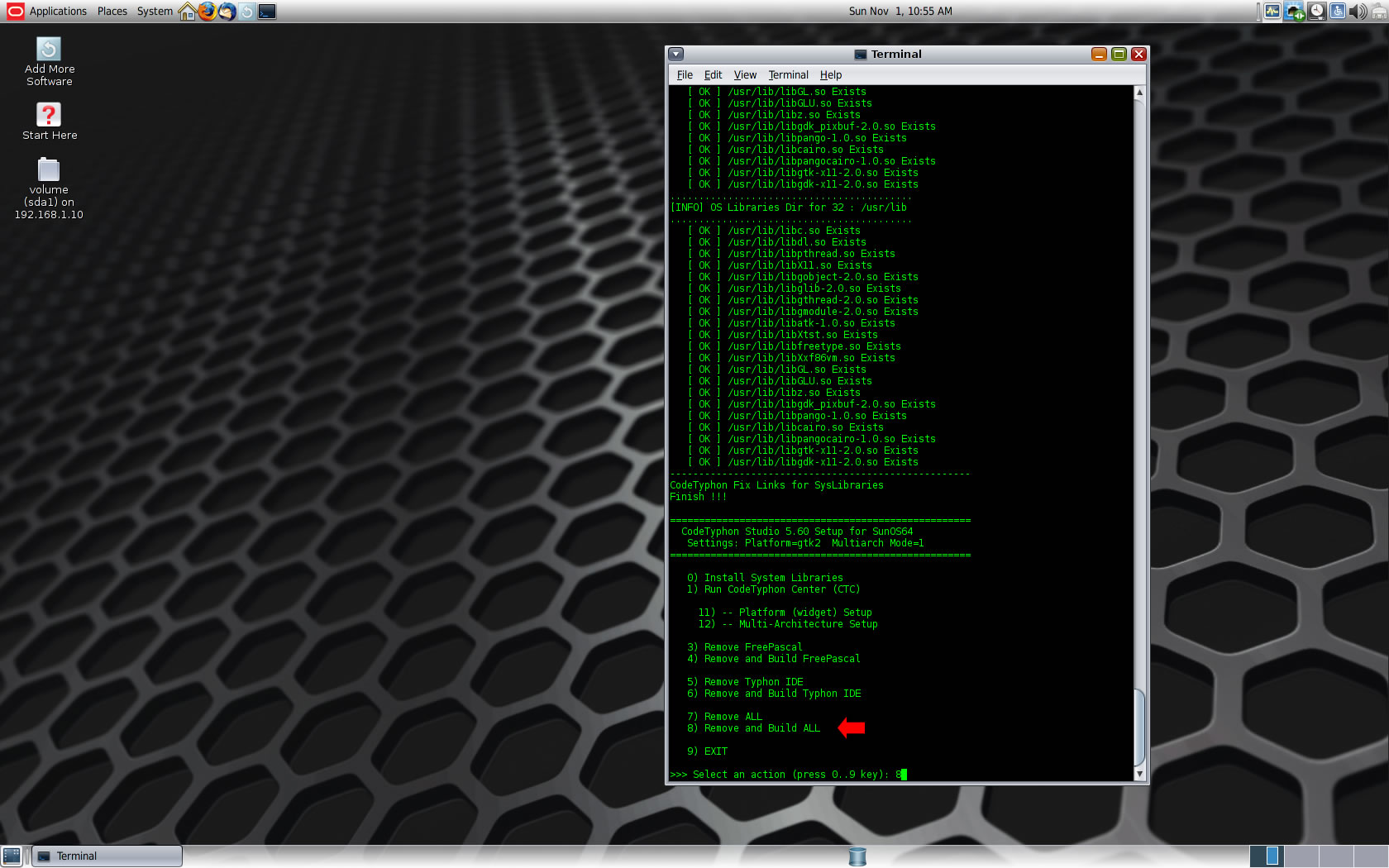Launch Firefox from the top panel
Screen dimensions: 1389x868
pos(207,11)
